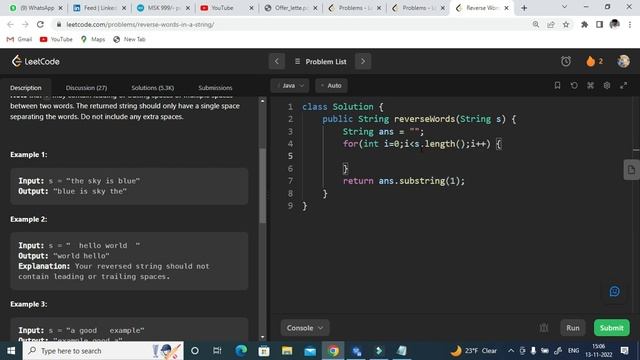Switch to the Offer_letter browser tab
Image resolution: width=640 pixels, height=360 pixels.
click(x=290, y=8)
